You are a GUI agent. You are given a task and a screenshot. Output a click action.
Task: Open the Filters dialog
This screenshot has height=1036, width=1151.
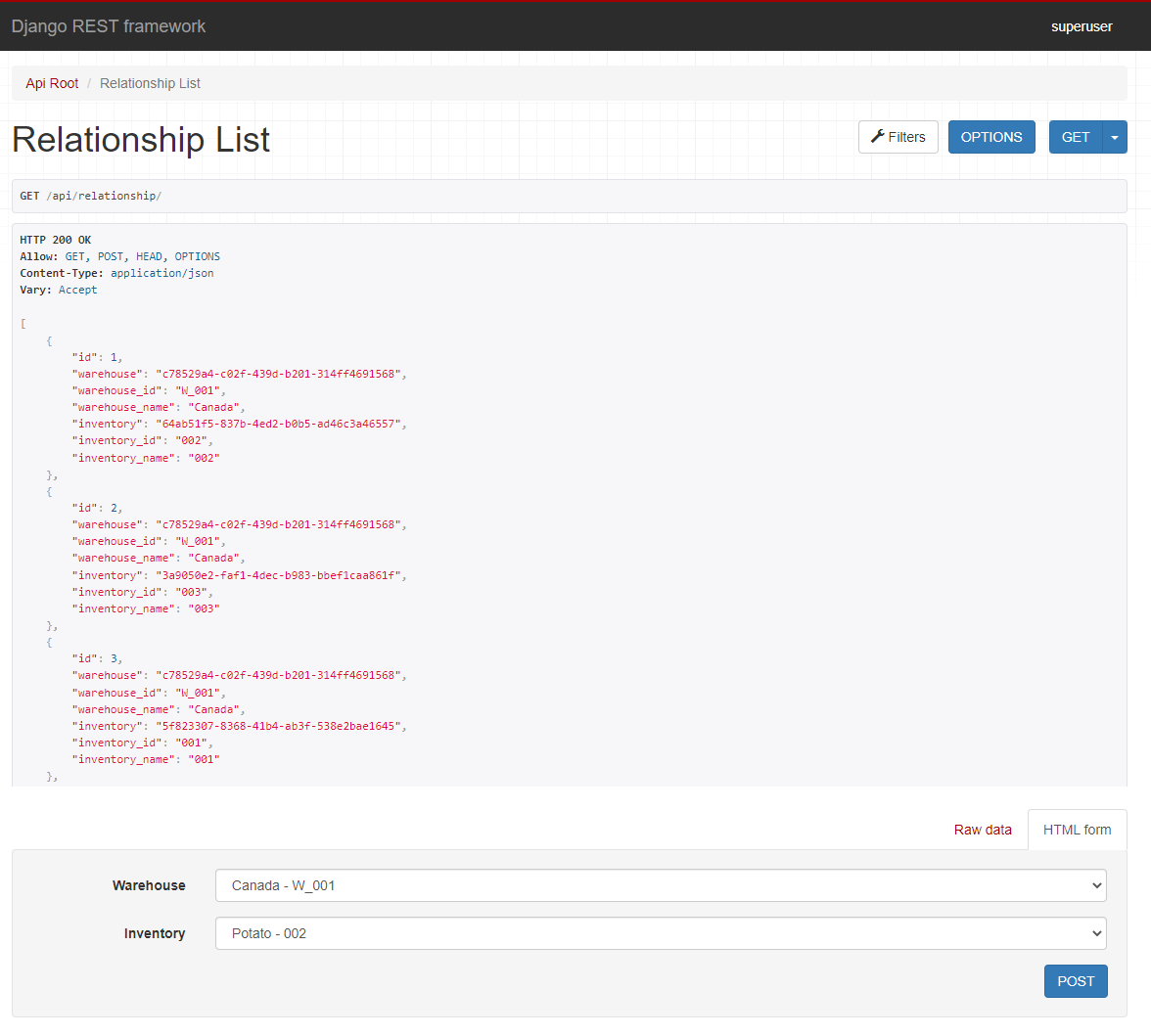pyautogui.click(x=898, y=137)
